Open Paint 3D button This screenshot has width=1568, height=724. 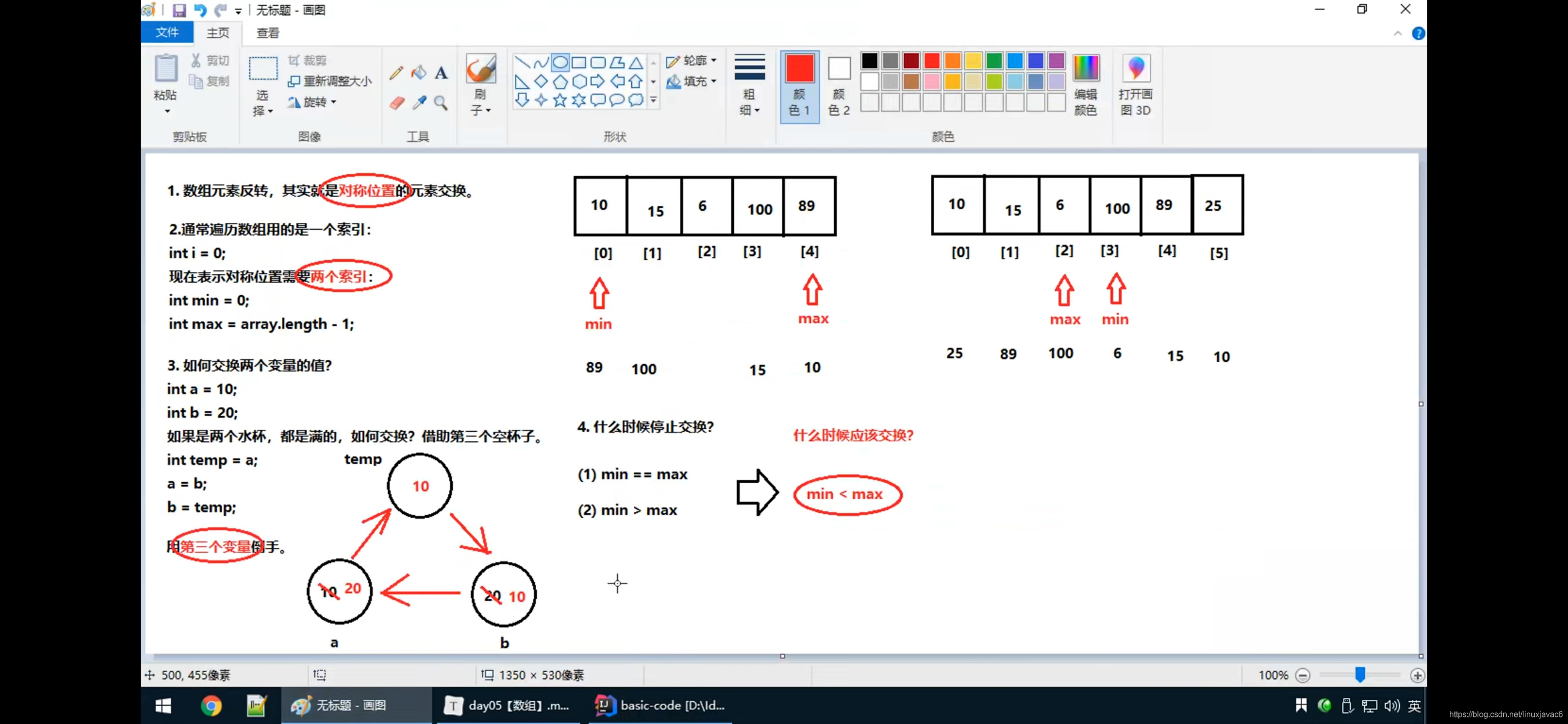pyautogui.click(x=1135, y=84)
